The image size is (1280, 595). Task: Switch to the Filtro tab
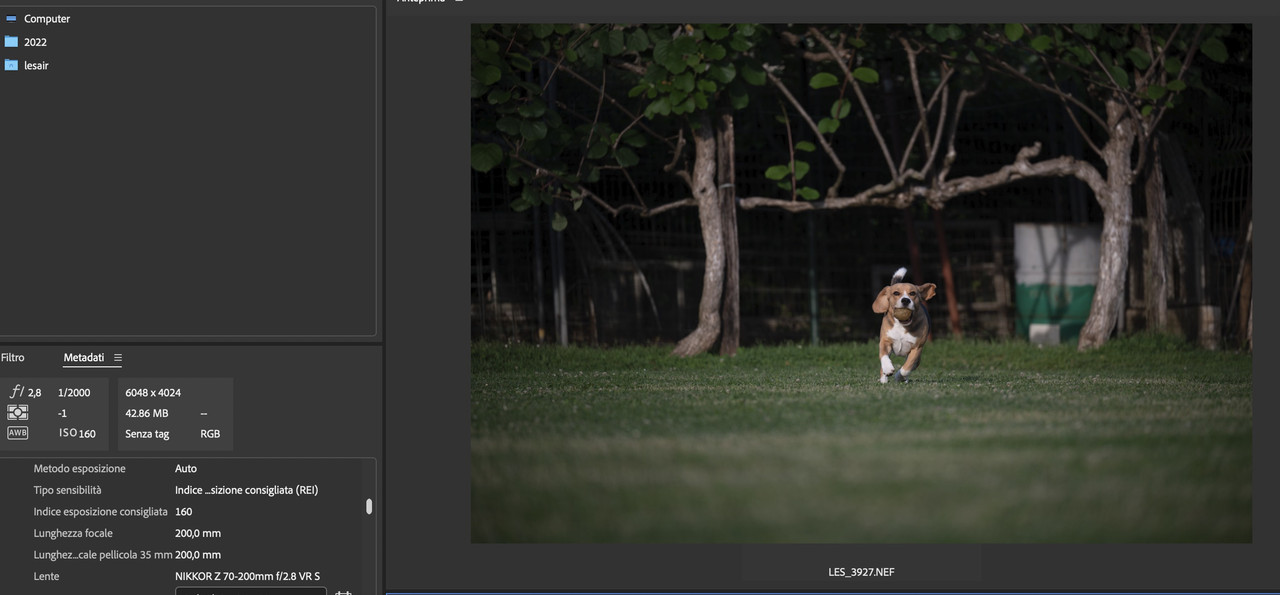(13, 357)
